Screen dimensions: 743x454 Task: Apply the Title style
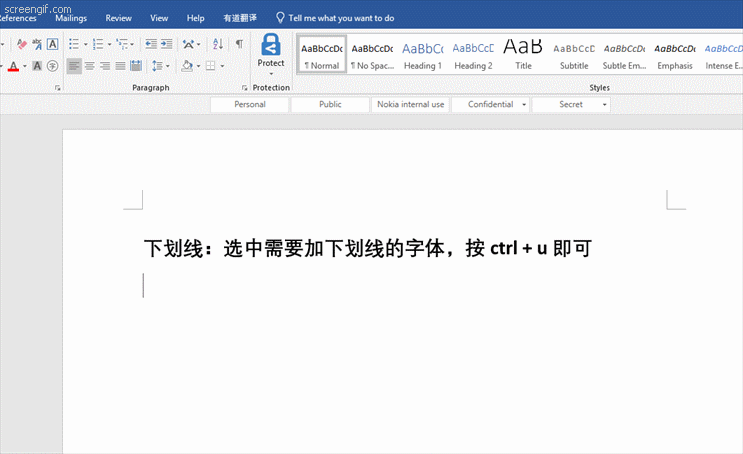(x=523, y=54)
